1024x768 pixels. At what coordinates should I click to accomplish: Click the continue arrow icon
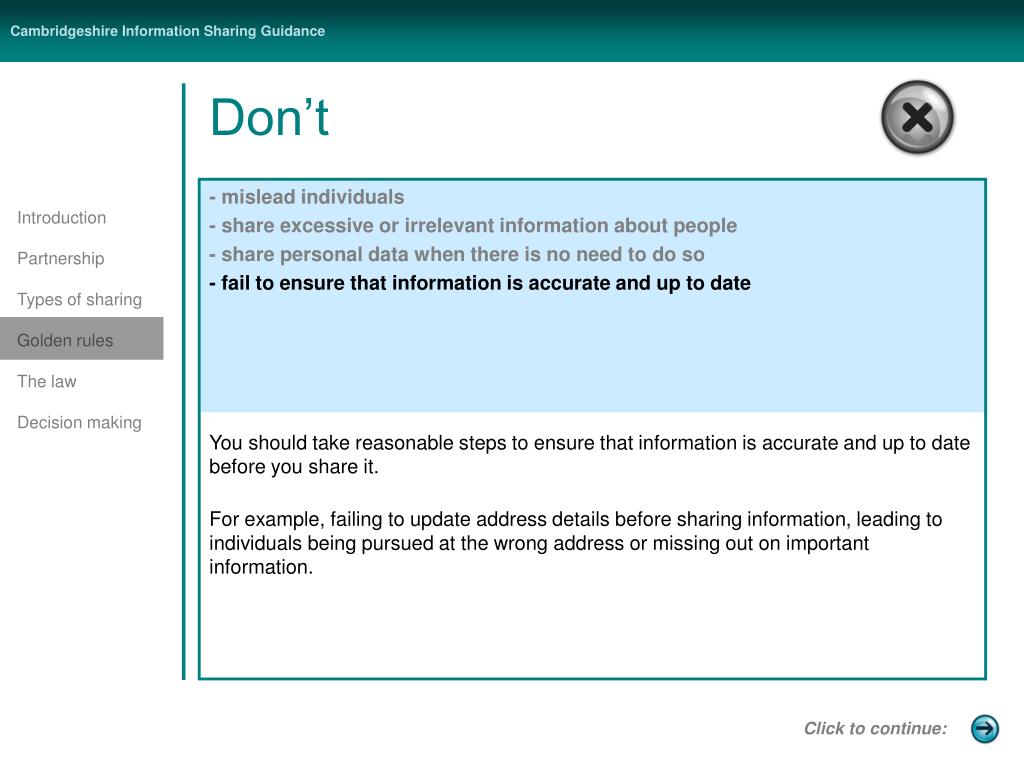[x=984, y=728]
